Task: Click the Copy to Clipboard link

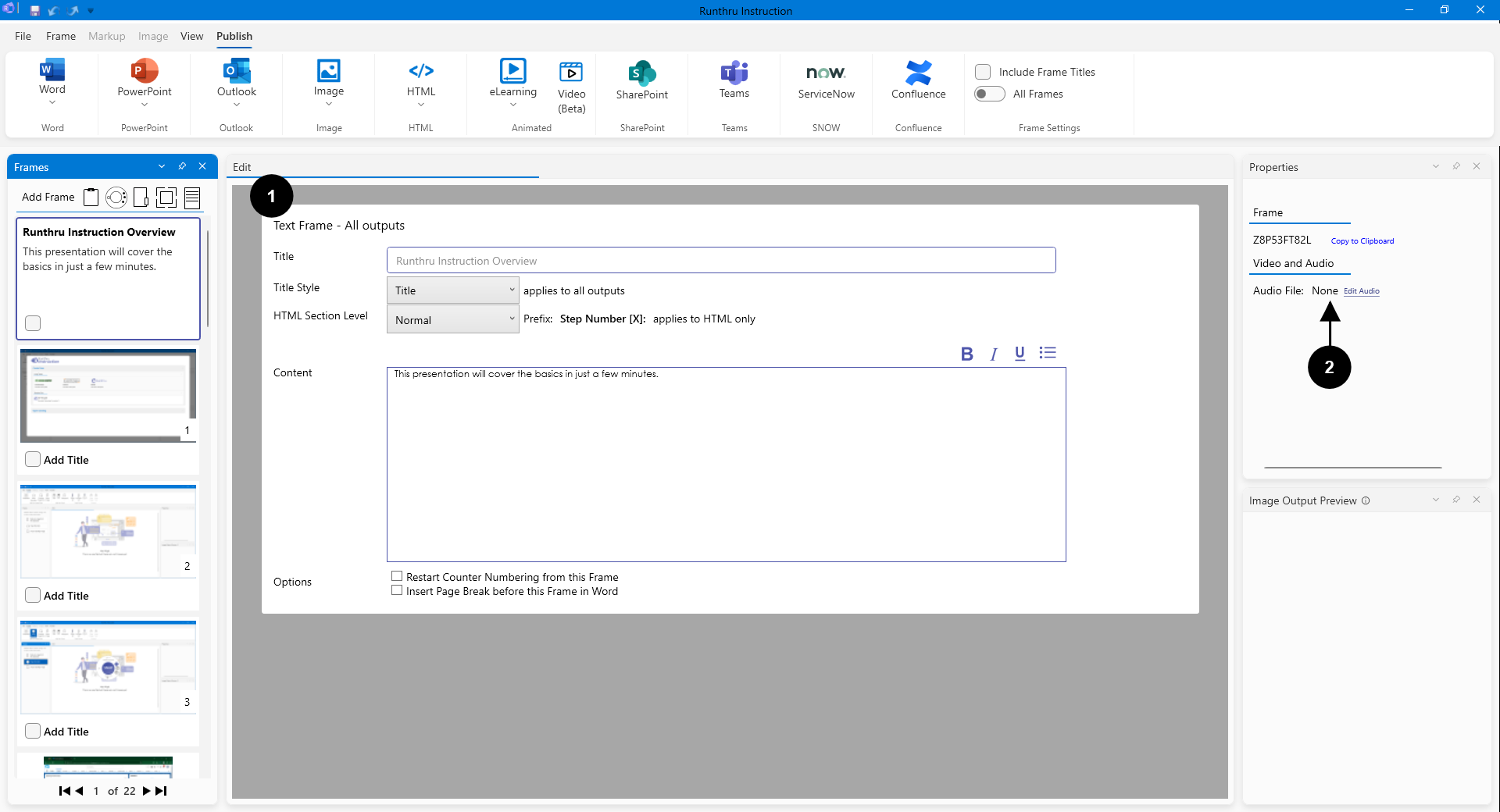Action: click(x=1362, y=241)
